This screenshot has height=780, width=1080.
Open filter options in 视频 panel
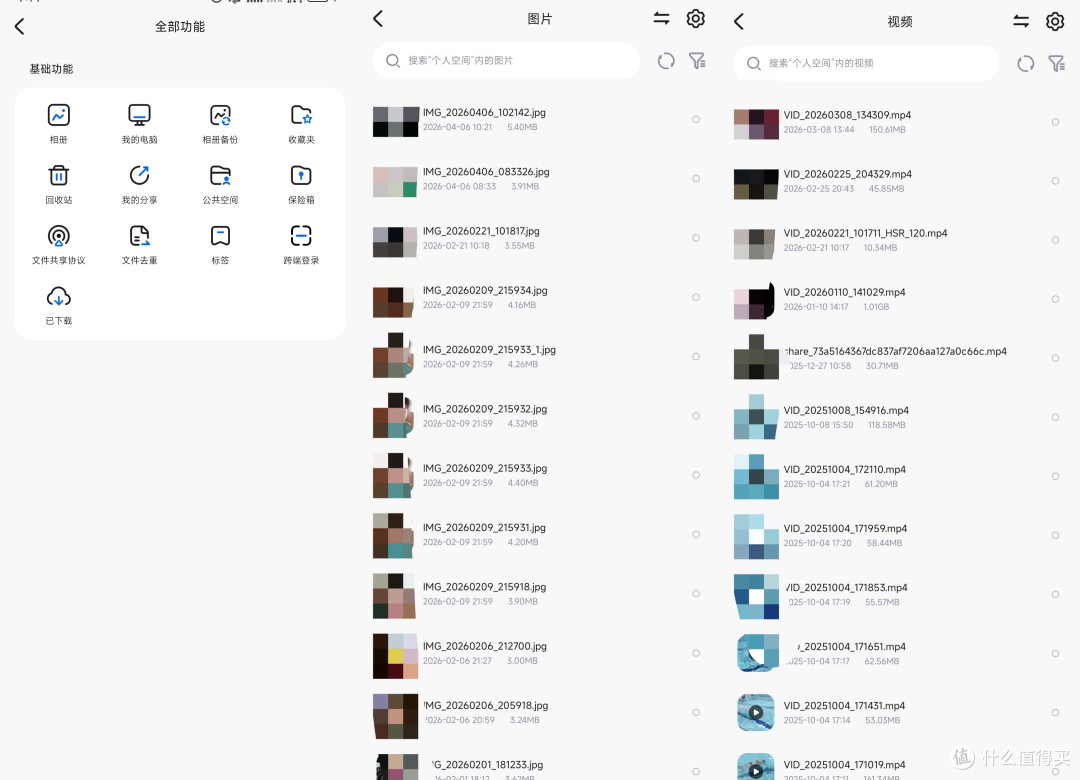tap(1056, 63)
